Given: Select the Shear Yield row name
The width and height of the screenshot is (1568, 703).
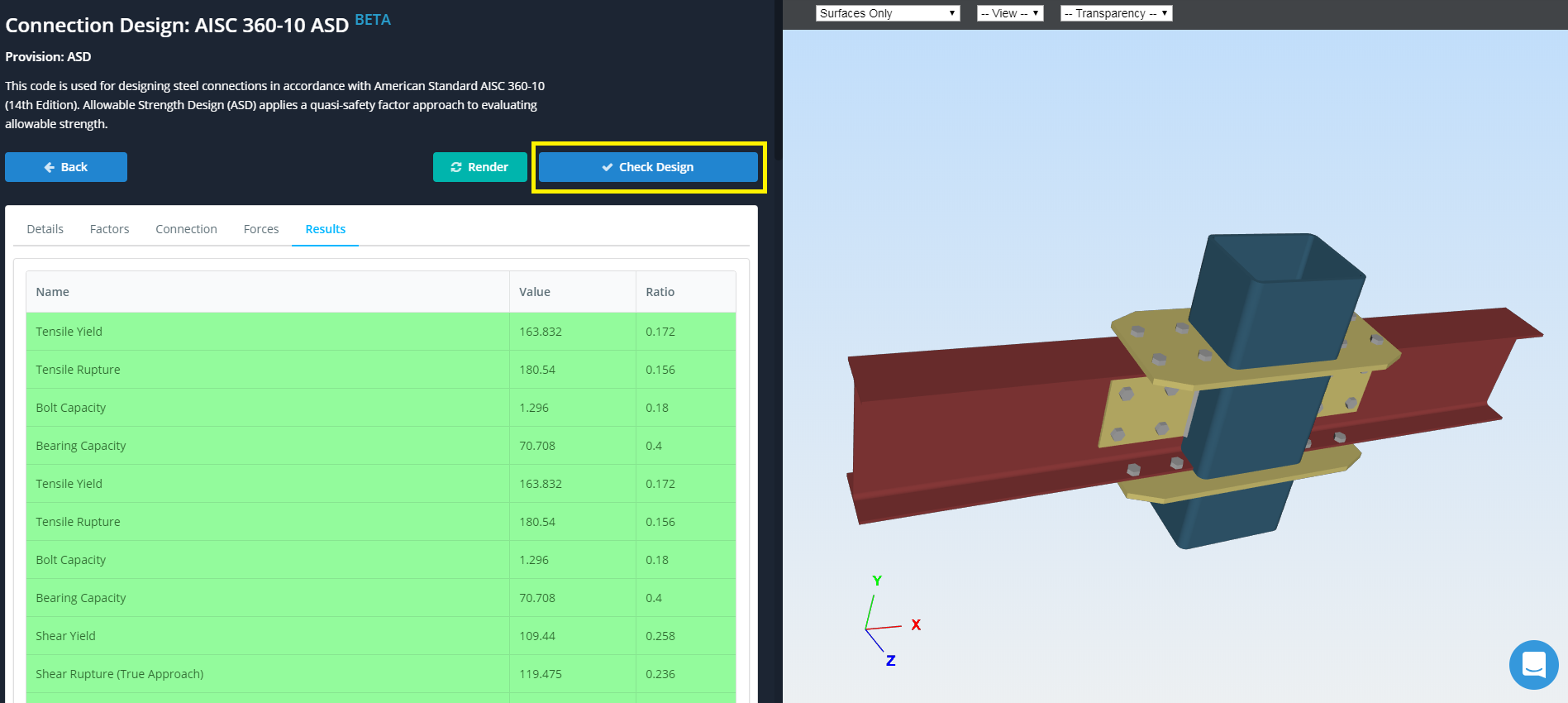Looking at the screenshot, I should (65, 636).
